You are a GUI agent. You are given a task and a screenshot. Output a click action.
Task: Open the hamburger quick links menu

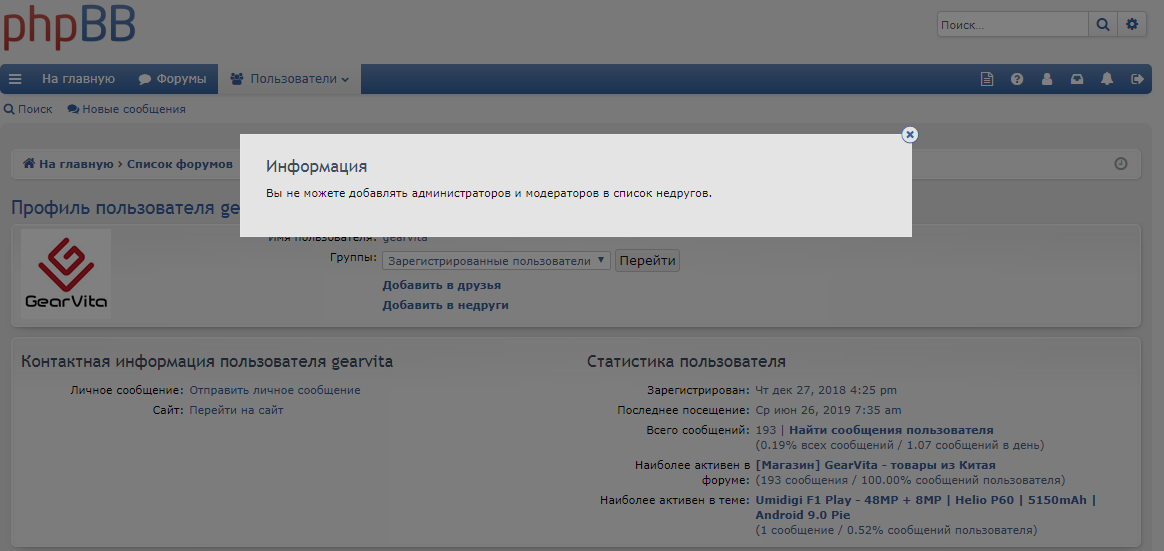click(15, 79)
